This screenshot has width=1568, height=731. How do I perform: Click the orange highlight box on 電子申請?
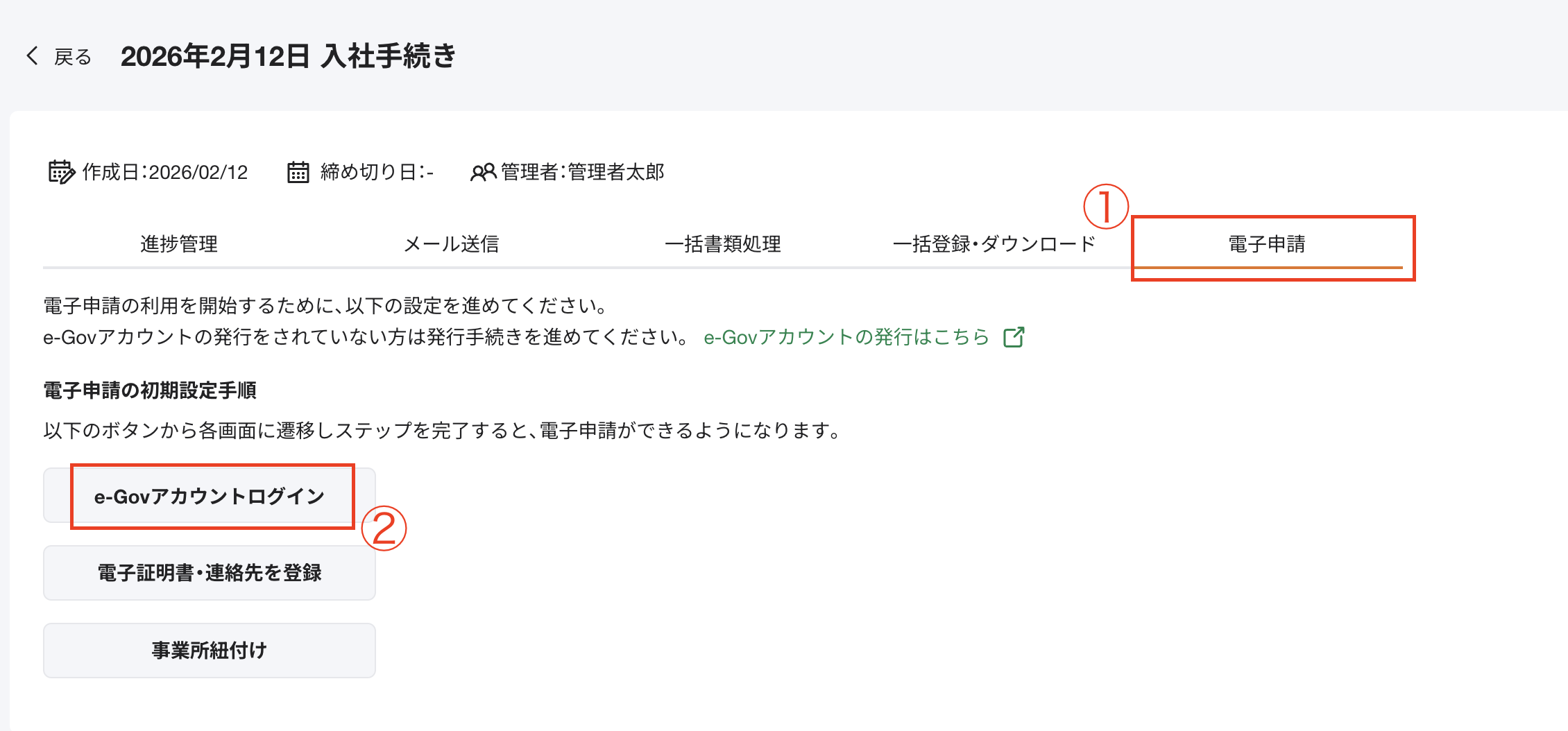(x=1275, y=246)
